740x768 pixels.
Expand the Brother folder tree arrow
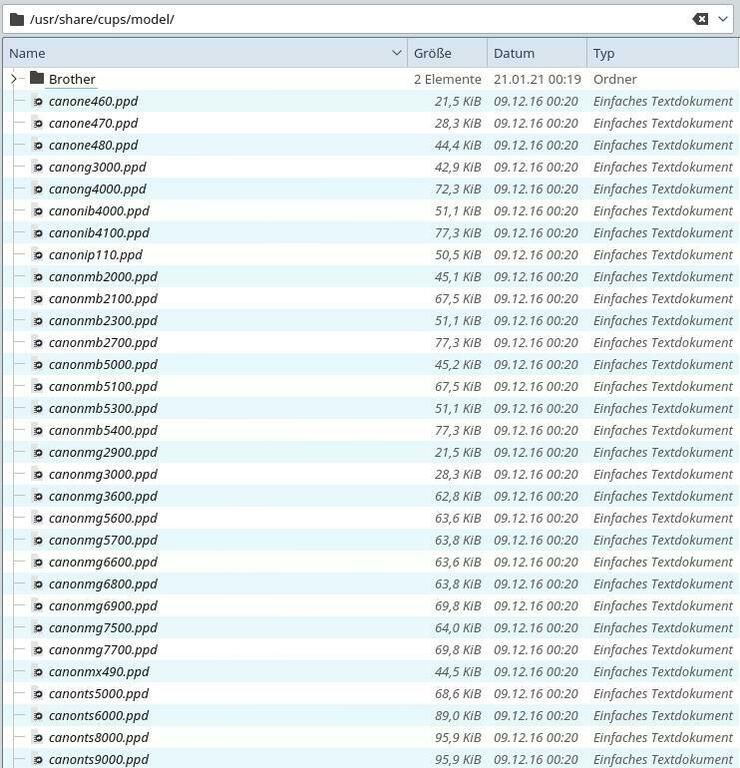[13, 79]
